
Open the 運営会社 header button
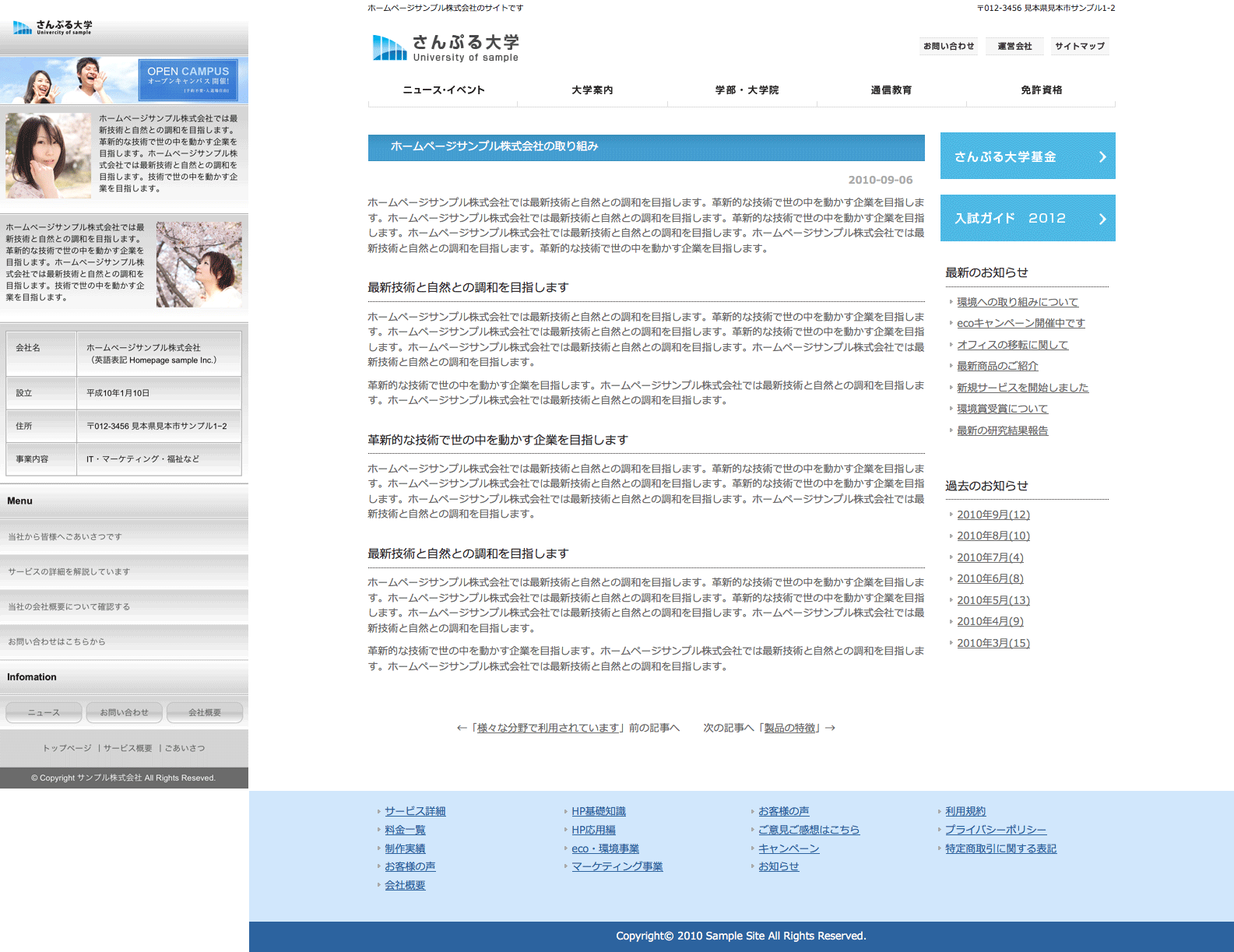[1014, 47]
